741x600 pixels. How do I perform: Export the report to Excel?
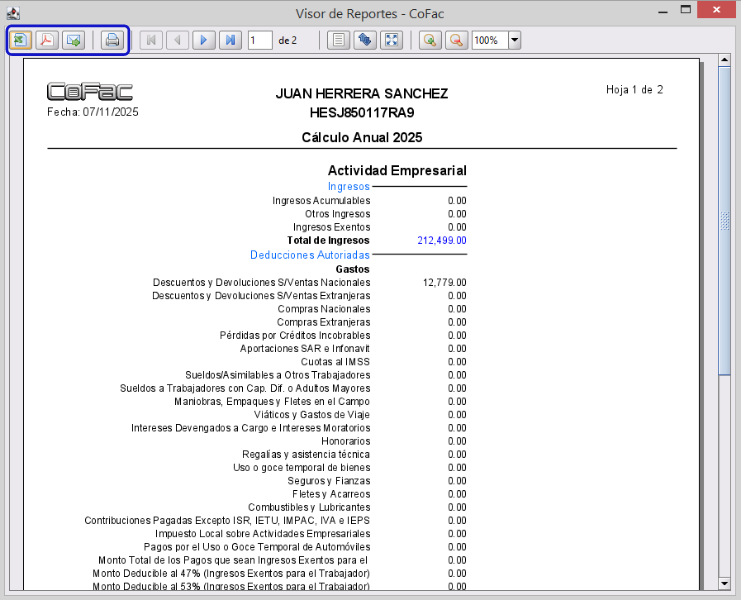(x=20, y=40)
